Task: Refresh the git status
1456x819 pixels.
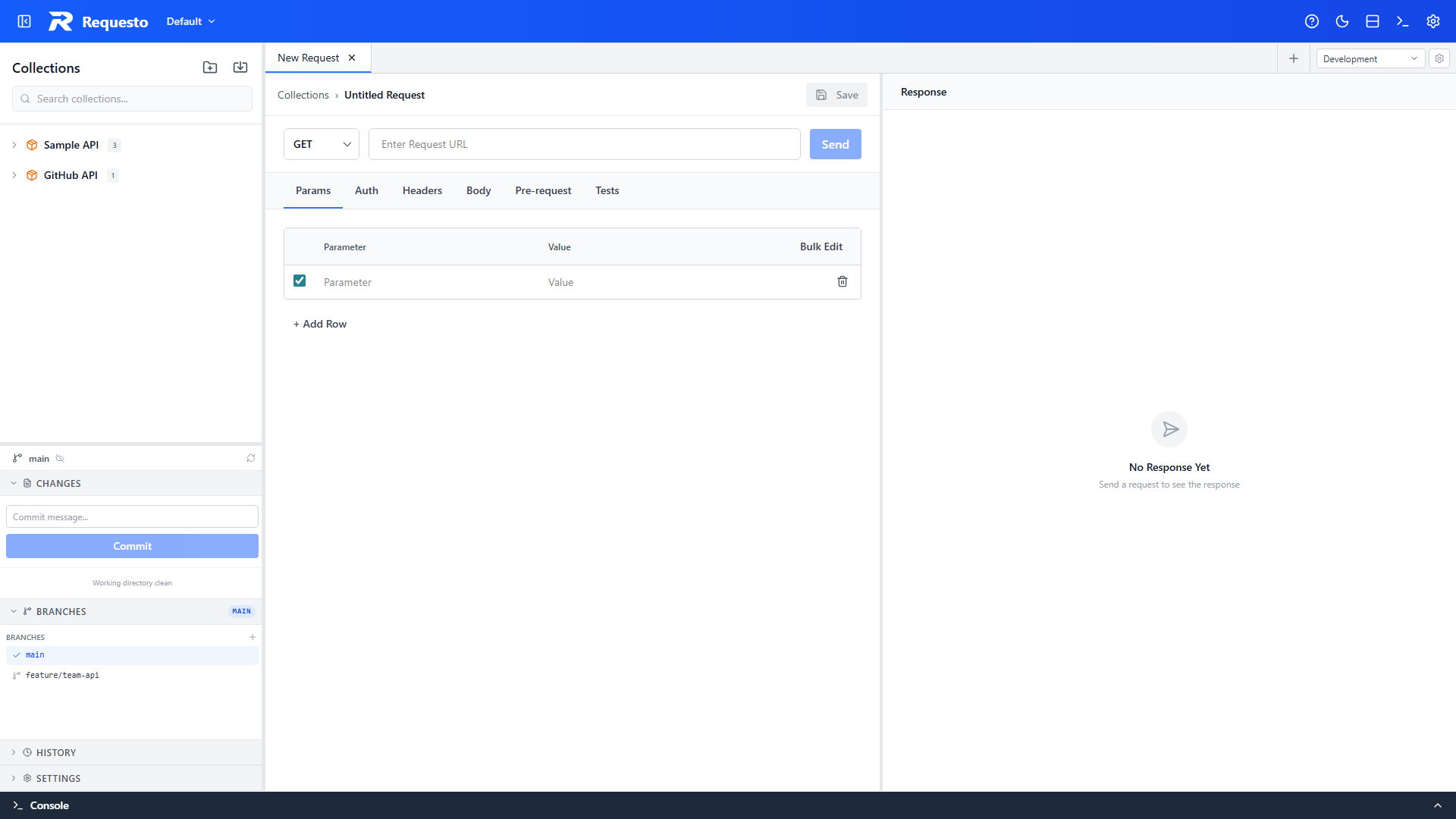Action: (x=251, y=458)
